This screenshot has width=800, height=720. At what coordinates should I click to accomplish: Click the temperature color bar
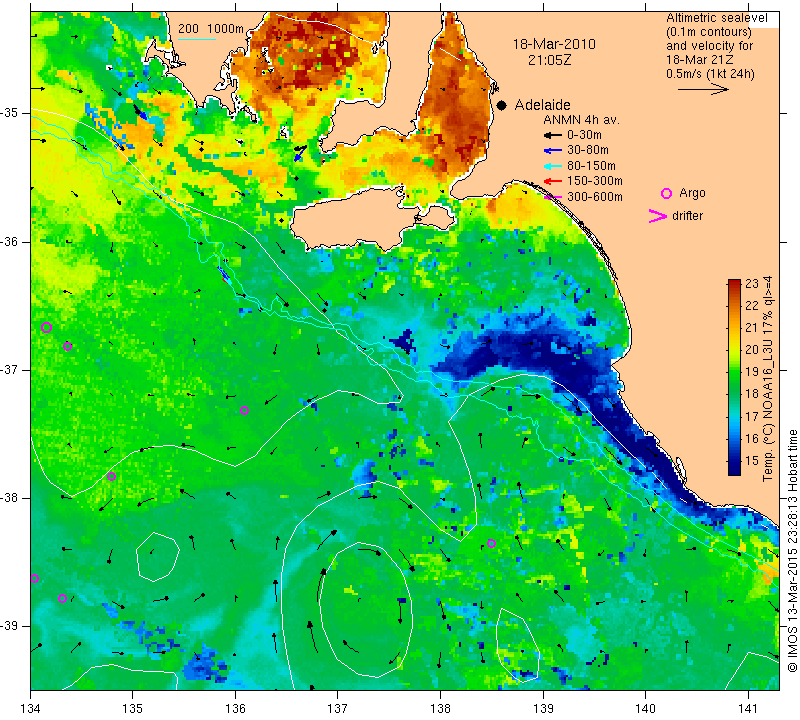pyautogui.click(x=734, y=377)
